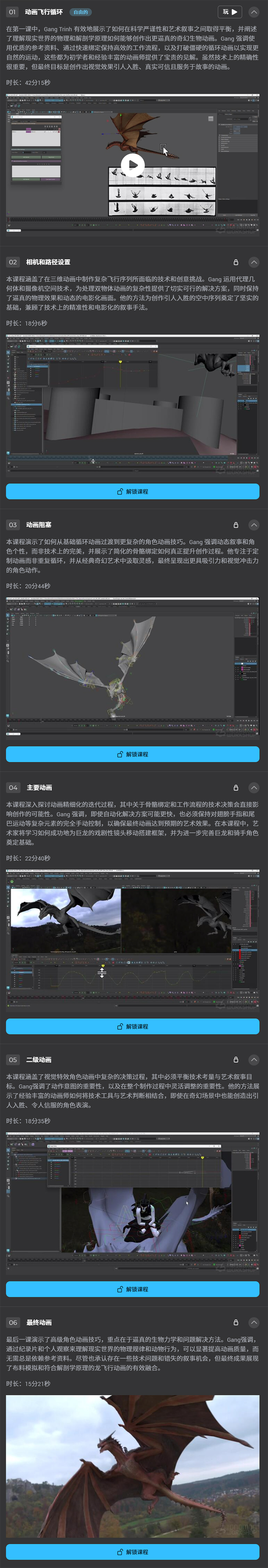Click lesson title 二级动画

pos(39,1061)
